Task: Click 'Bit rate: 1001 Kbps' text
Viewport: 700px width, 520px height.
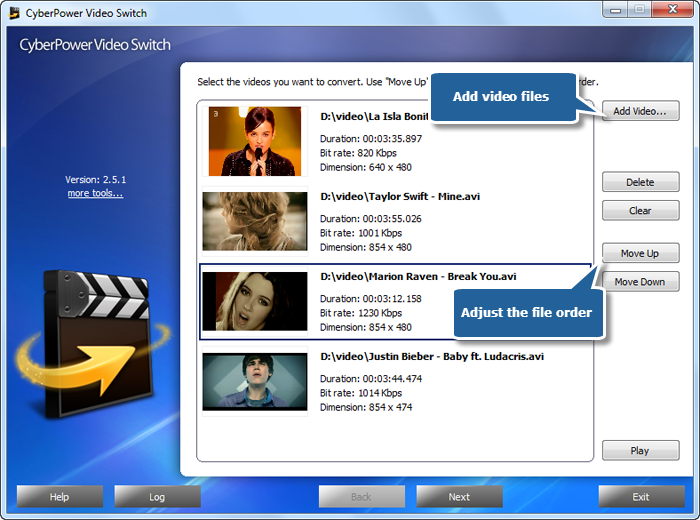Action: pos(361,233)
